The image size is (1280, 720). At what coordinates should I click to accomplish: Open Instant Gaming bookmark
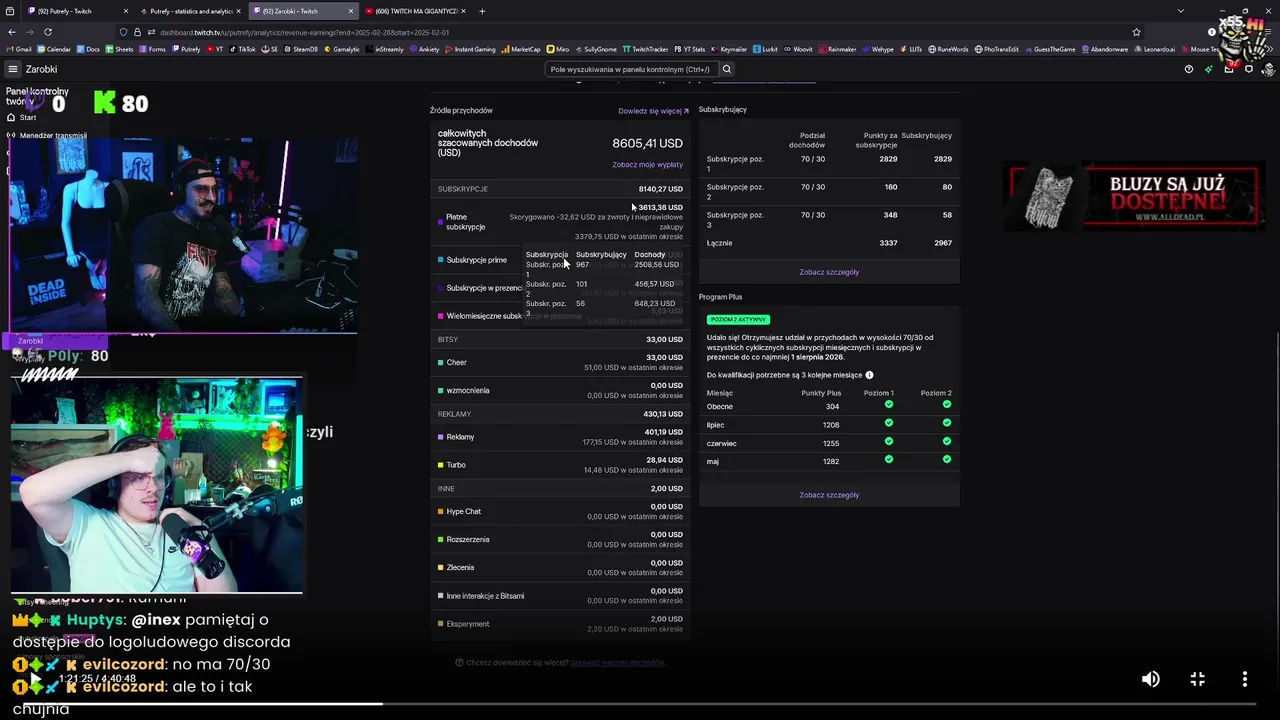click(x=470, y=49)
